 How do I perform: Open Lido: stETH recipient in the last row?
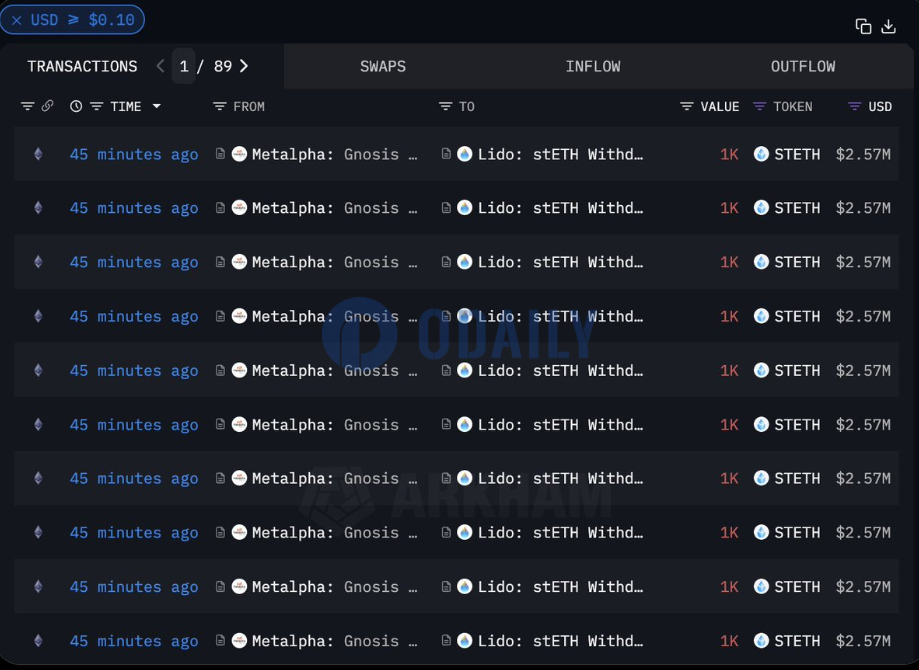coord(560,641)
